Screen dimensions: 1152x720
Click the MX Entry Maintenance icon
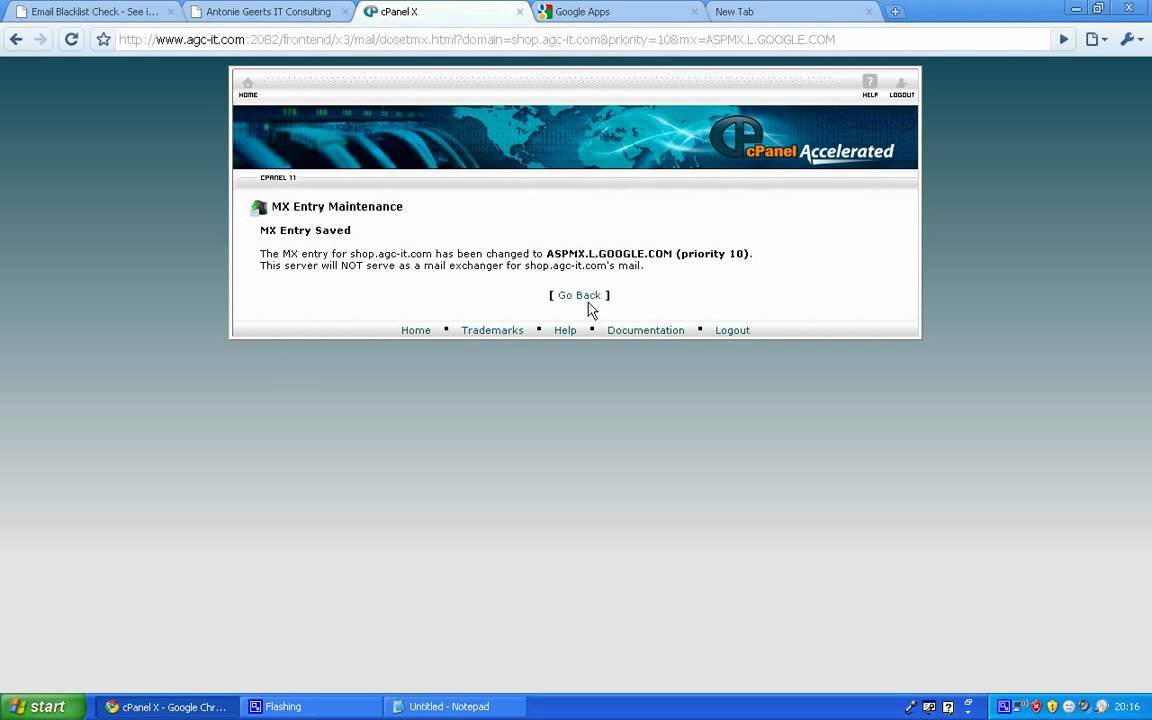[259, 207]
